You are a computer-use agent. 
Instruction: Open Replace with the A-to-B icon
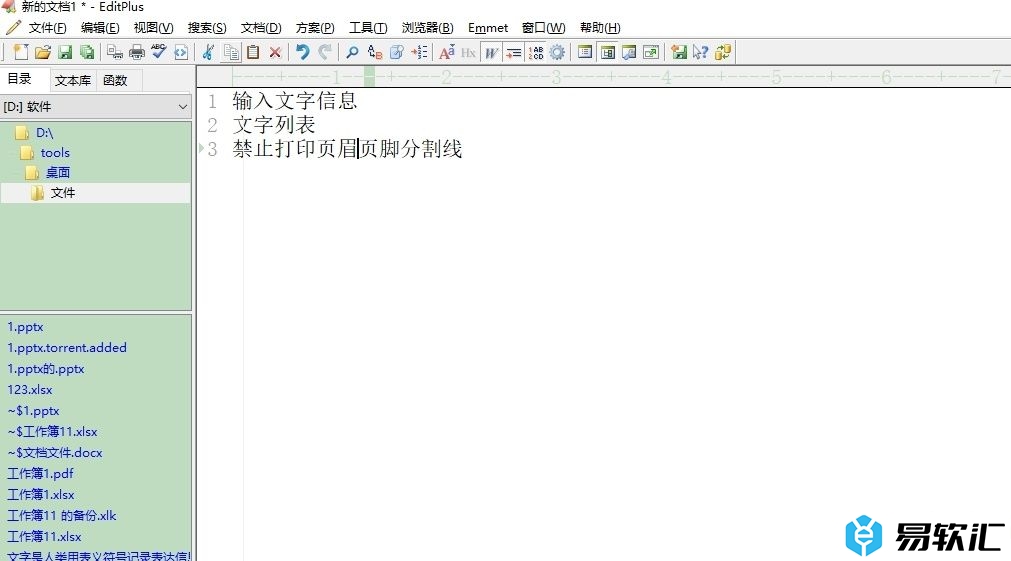375,52
